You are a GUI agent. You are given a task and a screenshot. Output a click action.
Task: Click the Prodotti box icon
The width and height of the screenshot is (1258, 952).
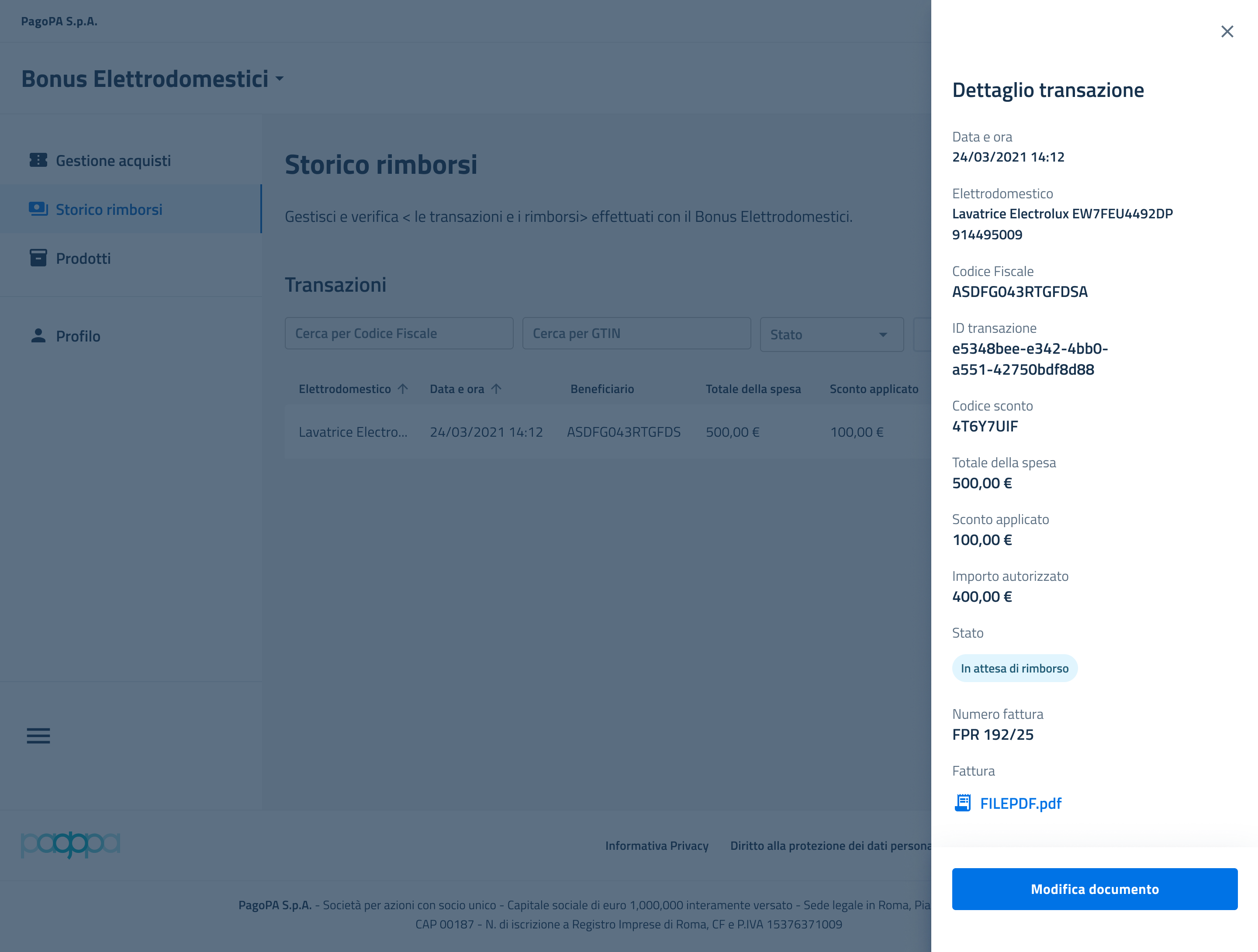(x=38, y=258)
